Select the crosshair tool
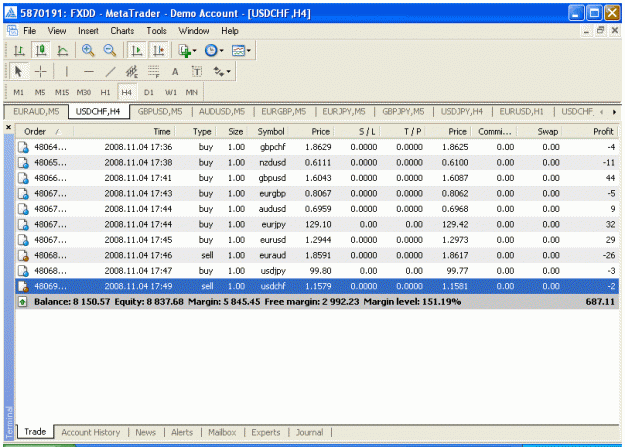Screen dimensions: 625x447 pos(41,72)
